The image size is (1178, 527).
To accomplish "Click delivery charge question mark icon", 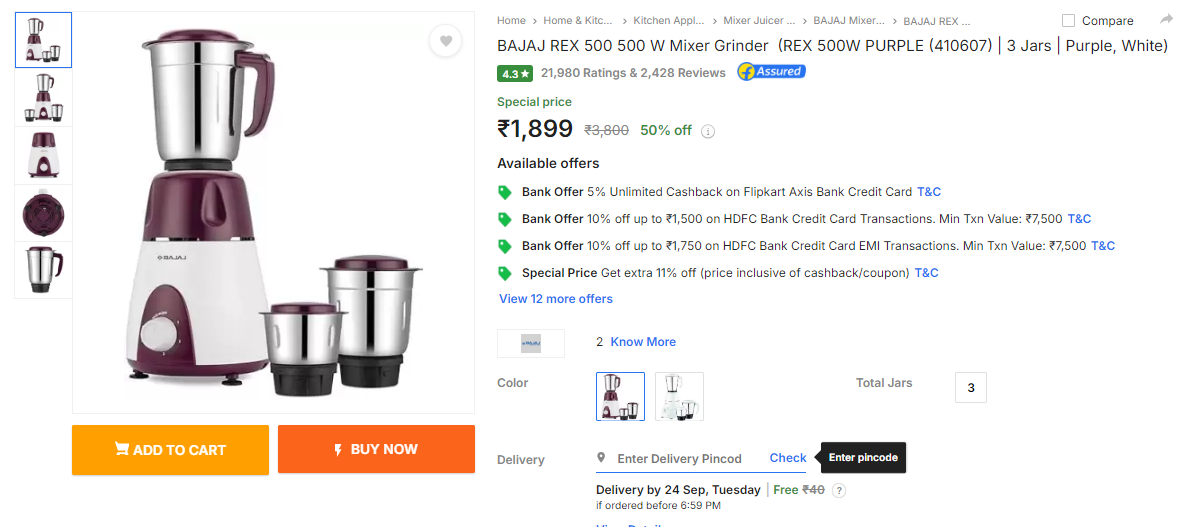I will [x=839, y=490].
